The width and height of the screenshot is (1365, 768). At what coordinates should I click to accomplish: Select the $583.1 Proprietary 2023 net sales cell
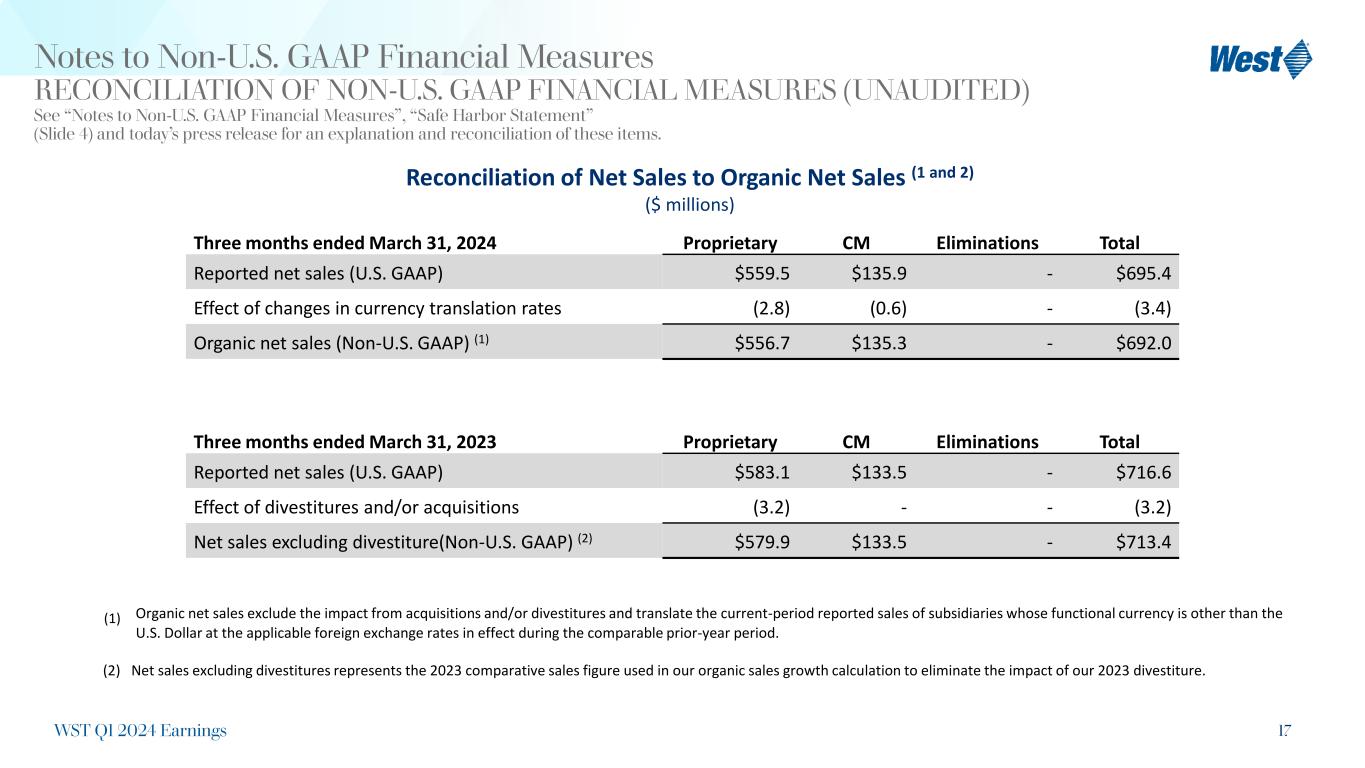[x=761, y=472]
